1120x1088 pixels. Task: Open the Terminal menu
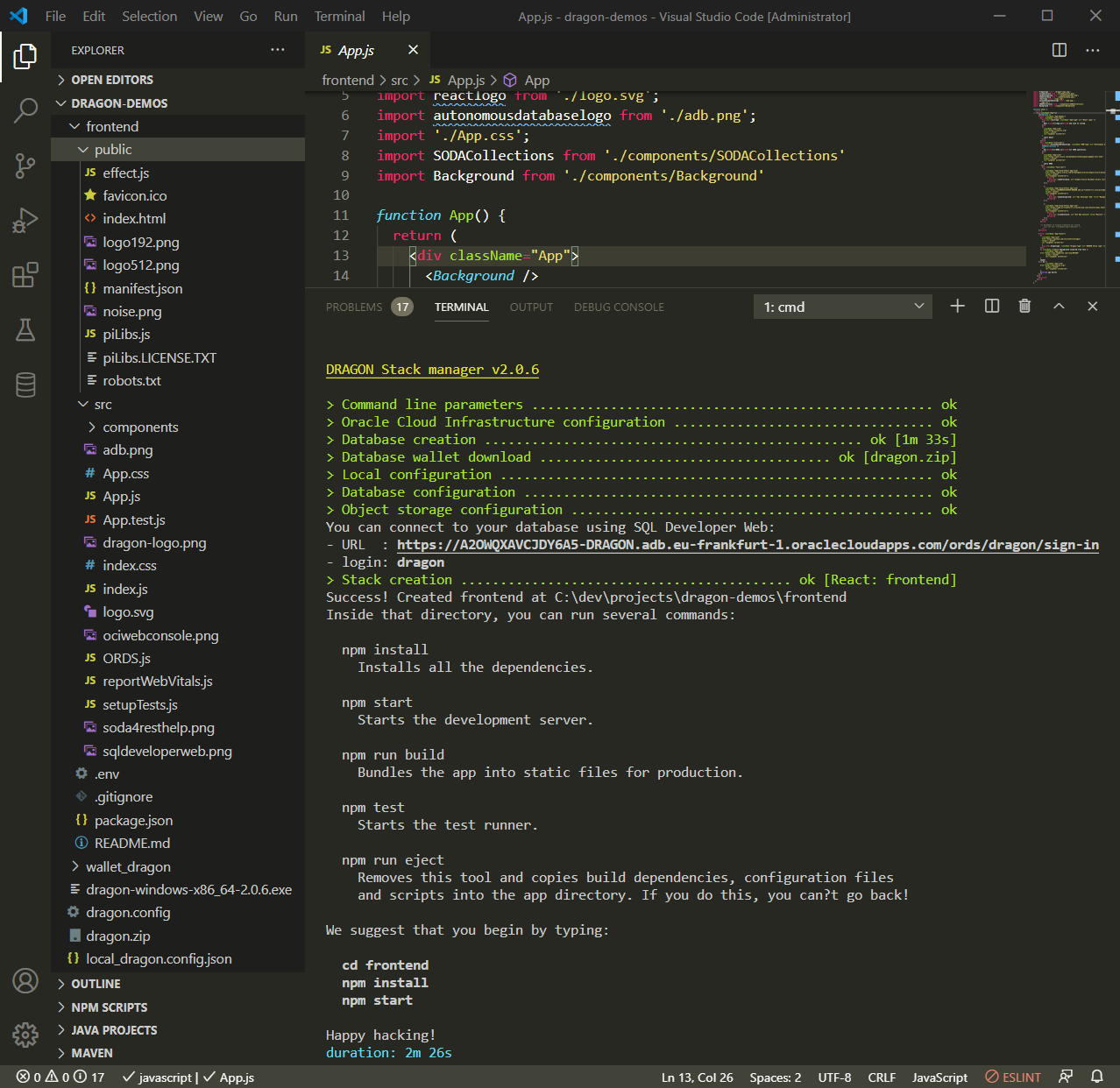[339, 16]
